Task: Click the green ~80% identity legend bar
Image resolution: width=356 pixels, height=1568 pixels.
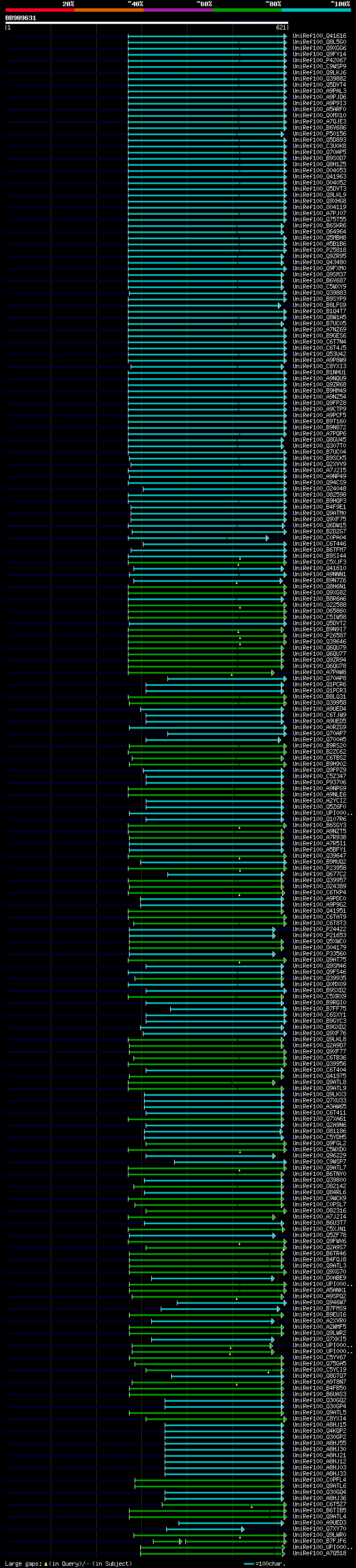Action: [x=247, y=10]
